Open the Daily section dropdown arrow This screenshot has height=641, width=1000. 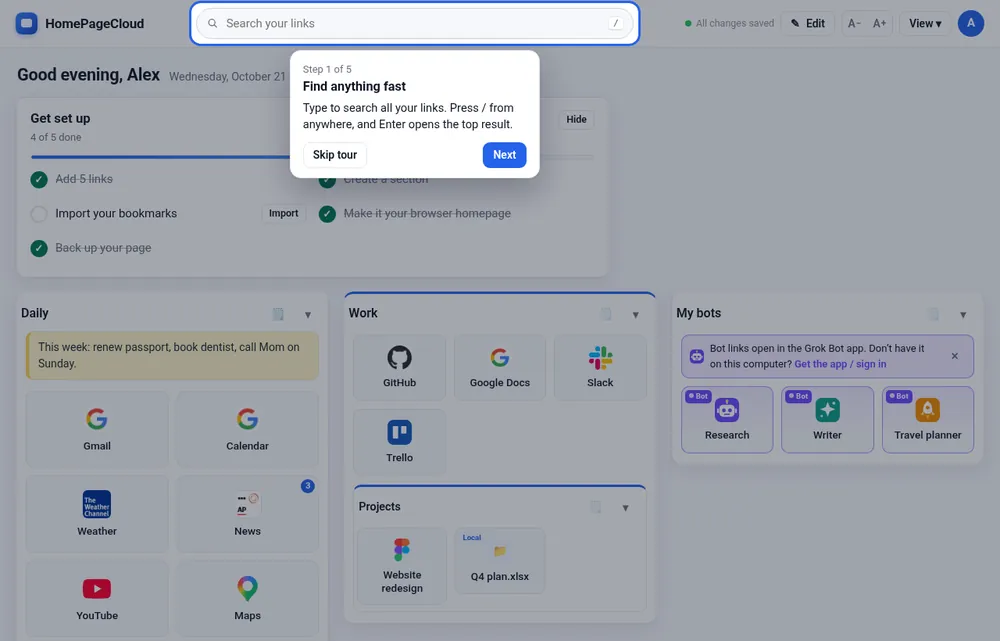point(308,314)
